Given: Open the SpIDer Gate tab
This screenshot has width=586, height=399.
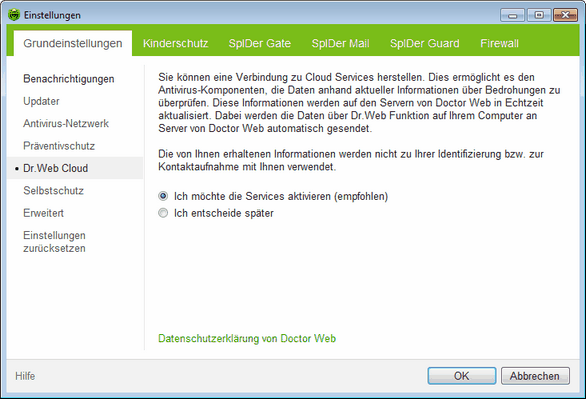Looking at the screenshot, I should pyautogui.click(x=260, y=43).
